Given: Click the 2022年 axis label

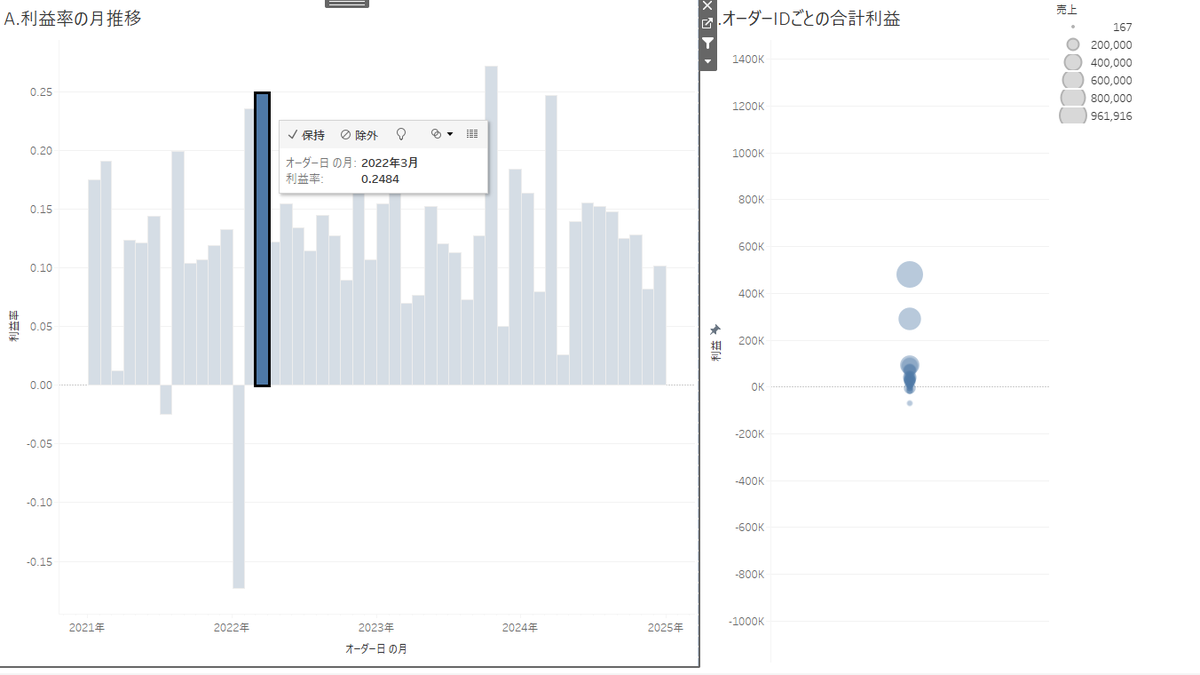Looking at the screenshot, I should click(x=231, y=628).
